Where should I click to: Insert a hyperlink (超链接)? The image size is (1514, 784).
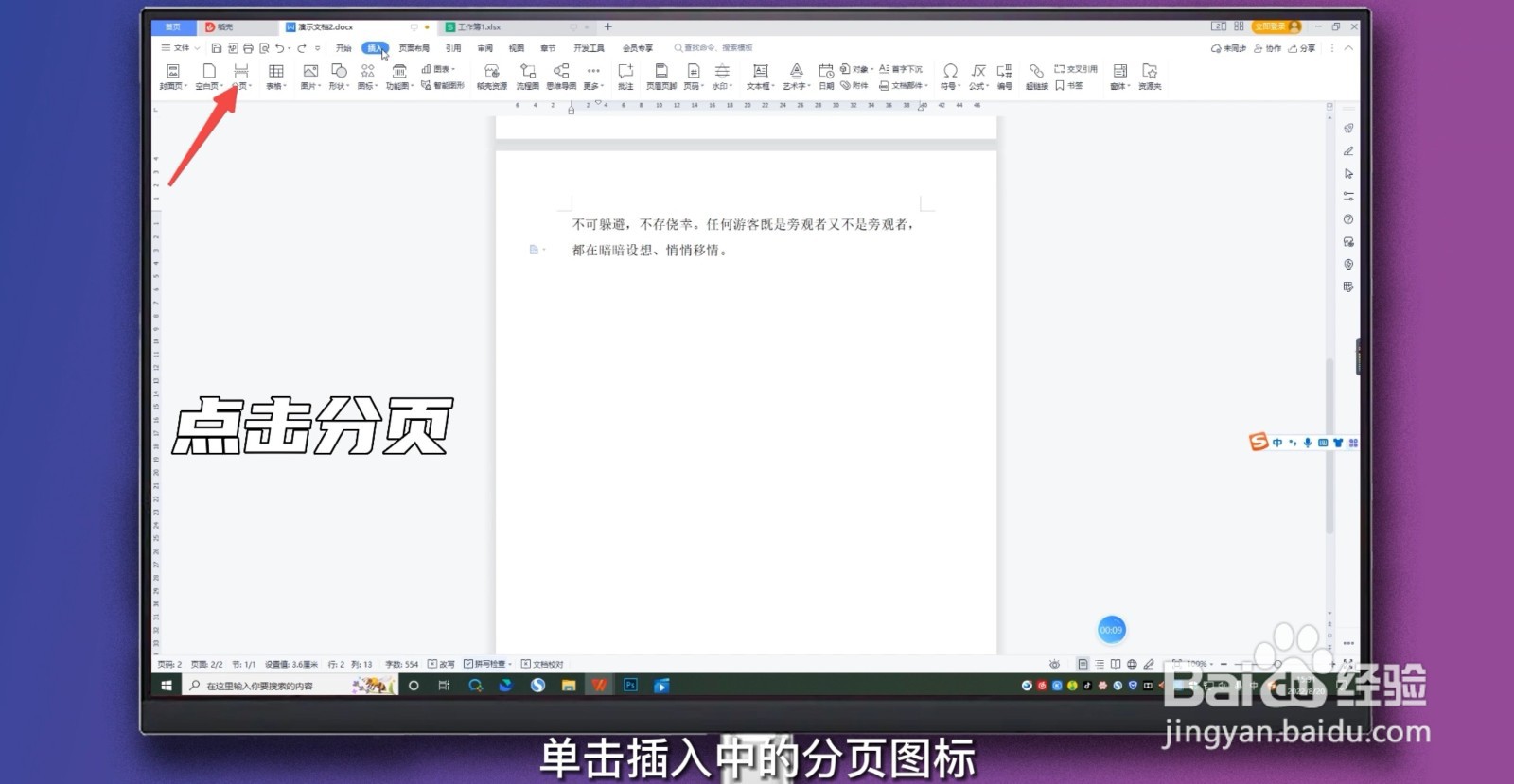coord(1037,77)
